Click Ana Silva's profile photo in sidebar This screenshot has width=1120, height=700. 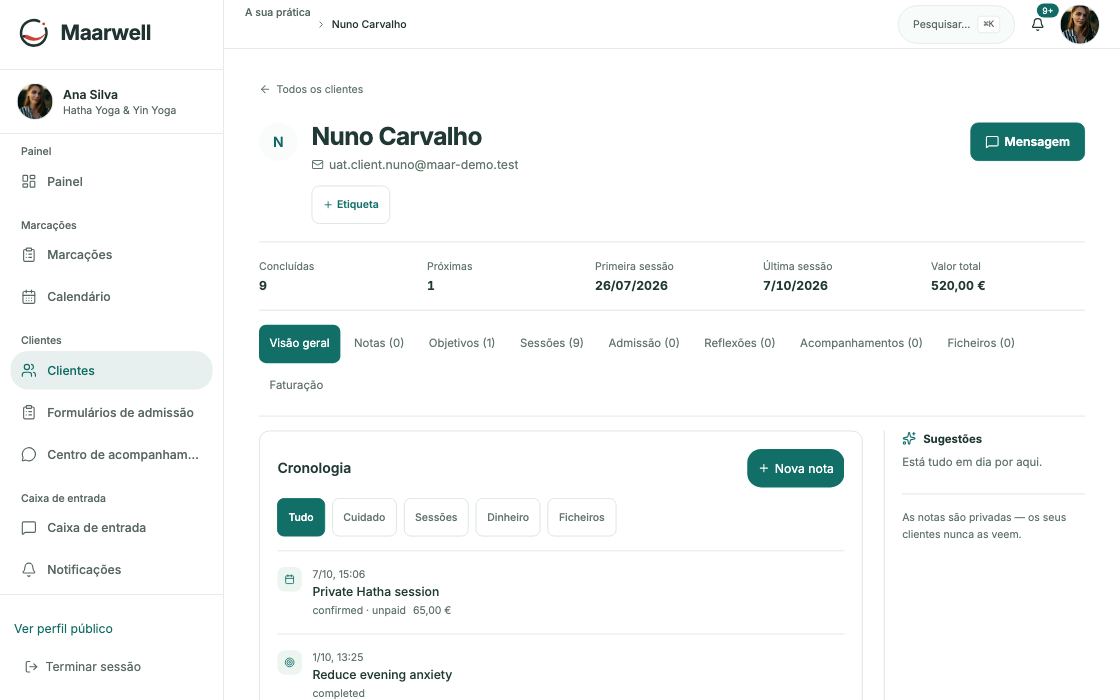tap(35, 101)
